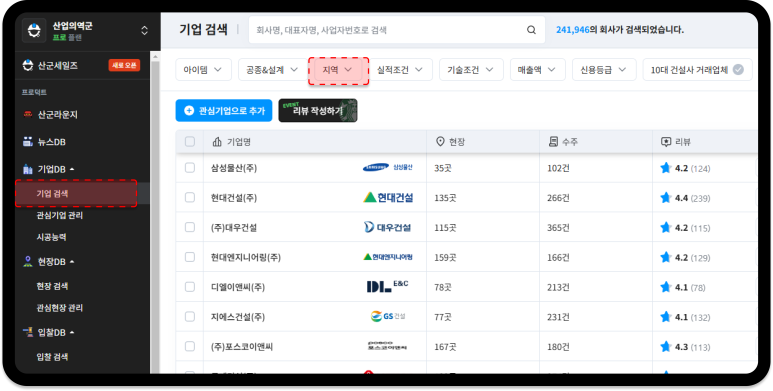Open 입찰 검색 sidebar item
773x391 pixels.
point(52,357)
